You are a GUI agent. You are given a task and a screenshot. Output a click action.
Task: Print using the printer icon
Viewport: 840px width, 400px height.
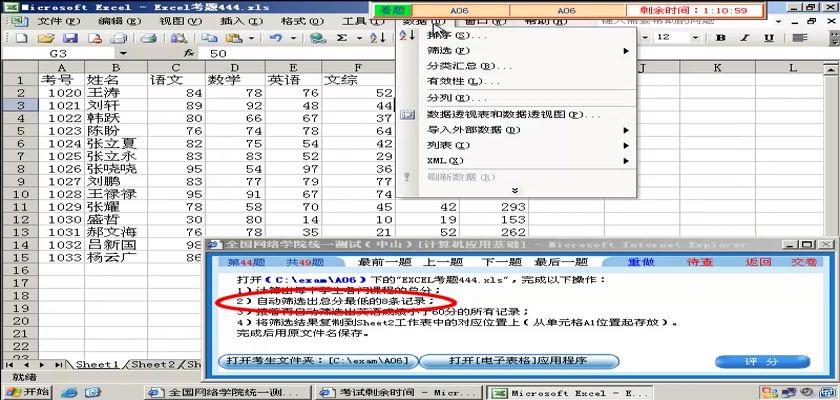[x=148, y=38]
